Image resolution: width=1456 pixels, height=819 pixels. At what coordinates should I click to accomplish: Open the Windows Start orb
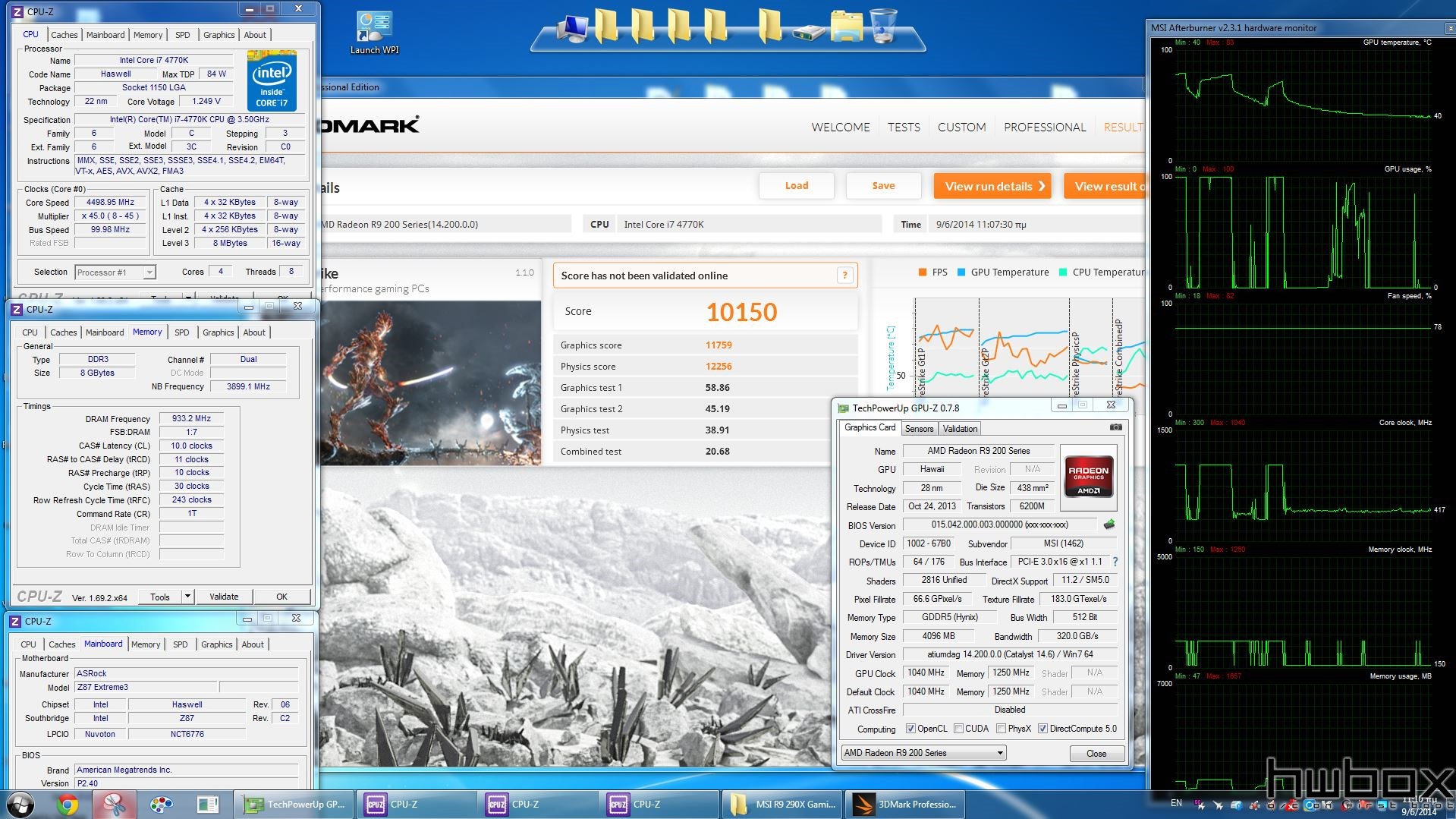[x=20, y=804]
